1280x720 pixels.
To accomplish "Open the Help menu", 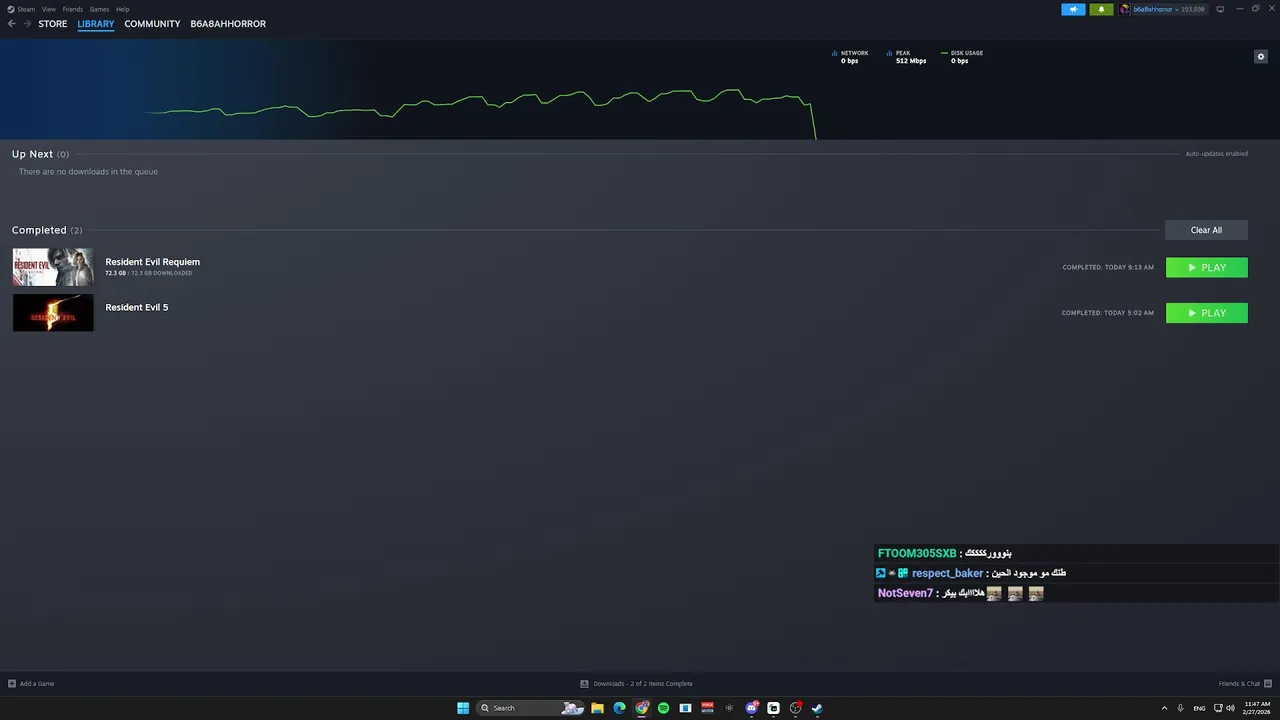I will [122, 9].
